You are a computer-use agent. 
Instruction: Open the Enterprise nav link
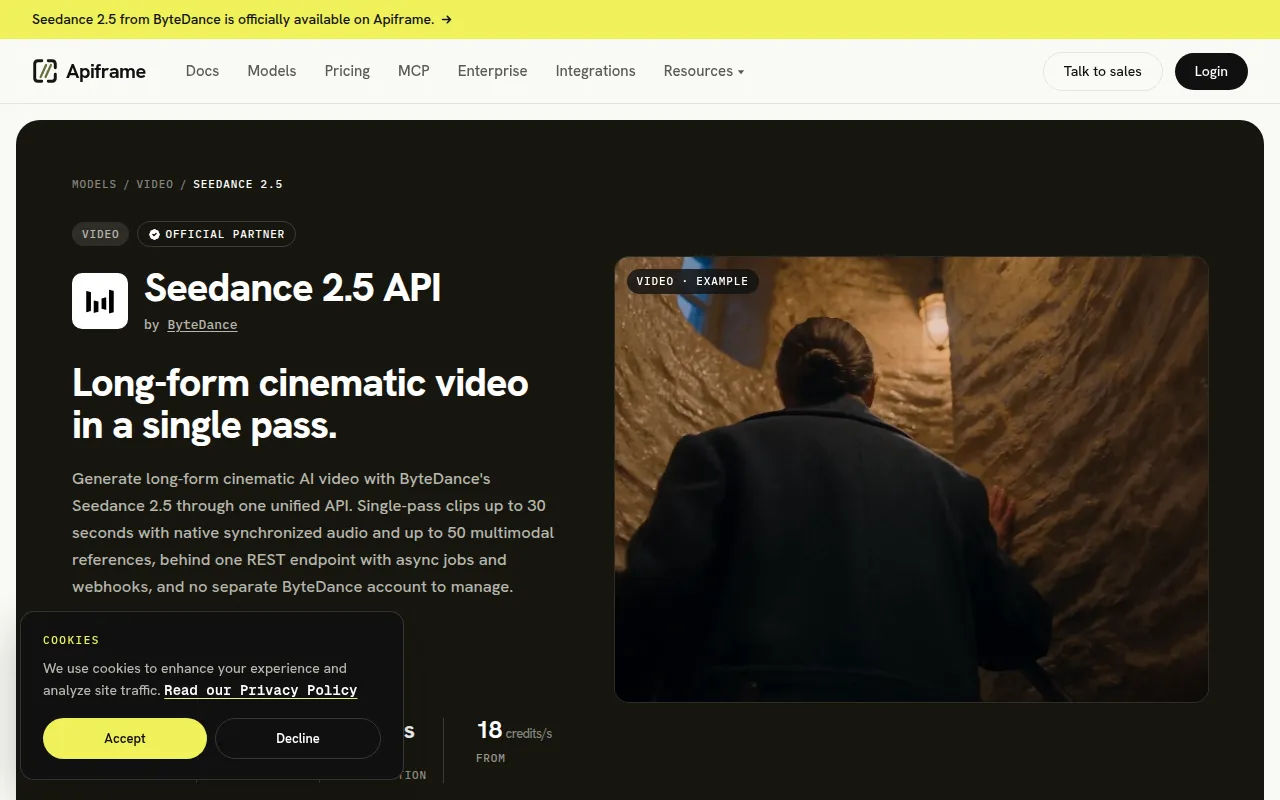(492, 71)
